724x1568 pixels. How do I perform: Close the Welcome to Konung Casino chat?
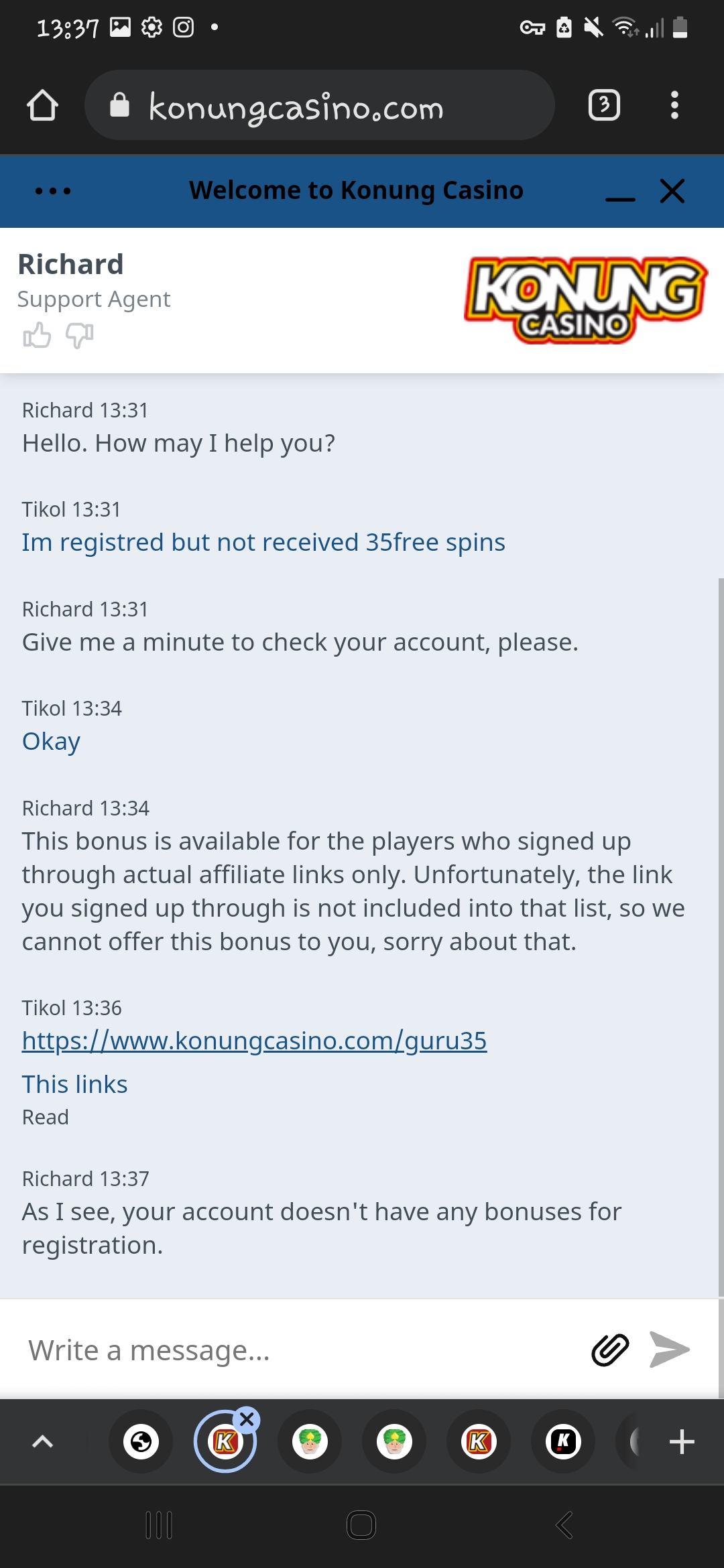click(672, 192)
